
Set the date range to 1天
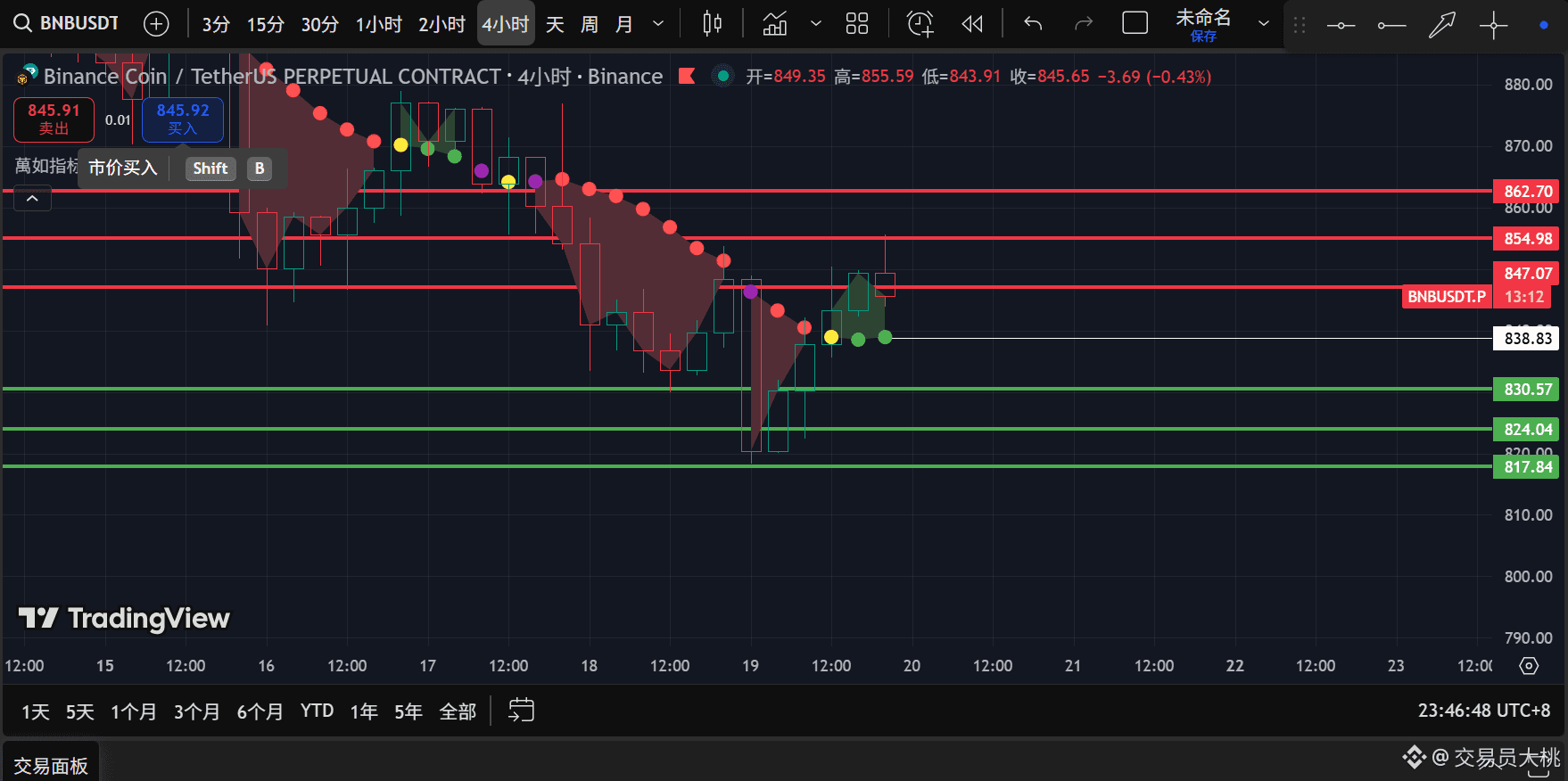(36, 711)
